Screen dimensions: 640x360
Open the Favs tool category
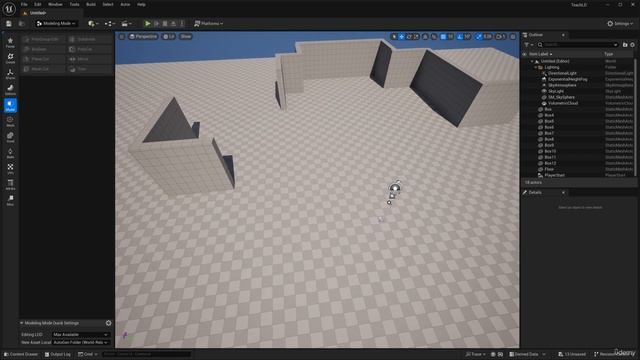click(10, 42)
